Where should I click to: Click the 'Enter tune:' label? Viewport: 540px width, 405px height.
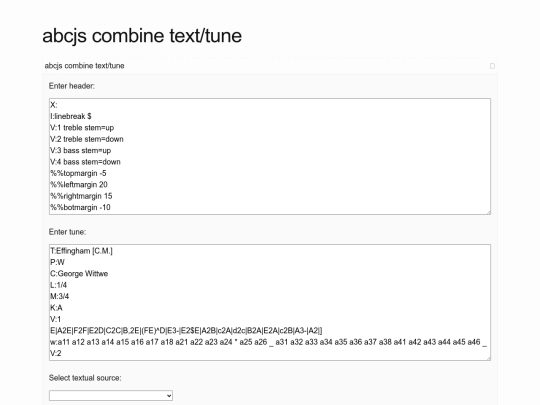point(68,232)
